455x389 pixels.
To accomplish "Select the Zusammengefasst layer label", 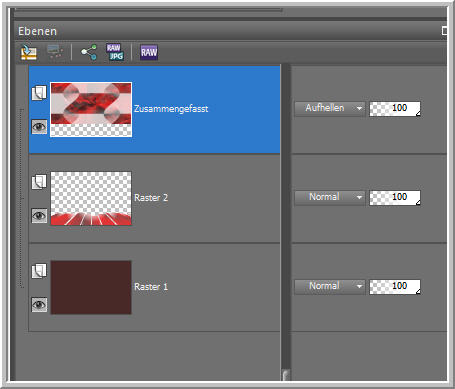I will 171,109.
